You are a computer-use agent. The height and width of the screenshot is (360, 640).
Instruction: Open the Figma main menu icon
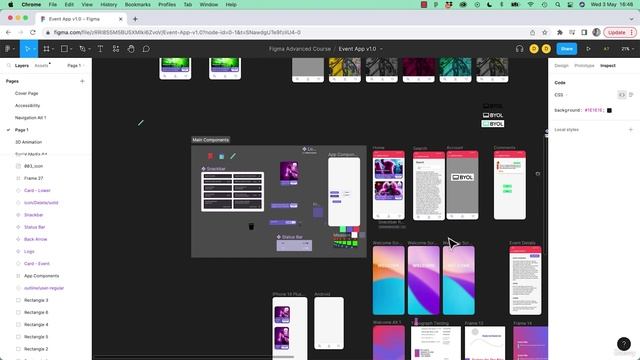click(8, 49)
